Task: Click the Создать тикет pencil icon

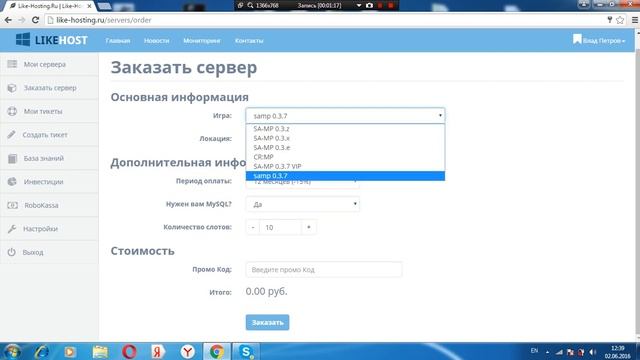Action: (x=11, y=135)
